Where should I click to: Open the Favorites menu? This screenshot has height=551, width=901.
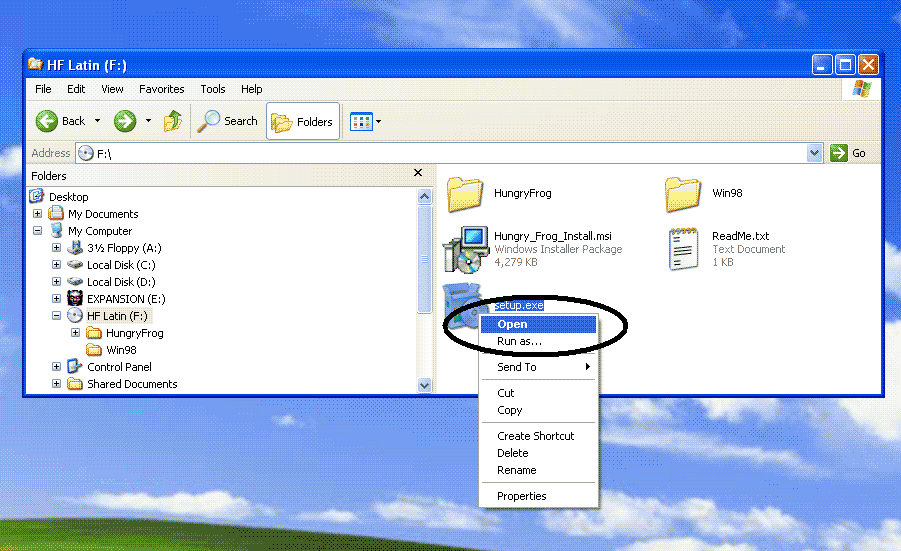click(x=161, y=89)
